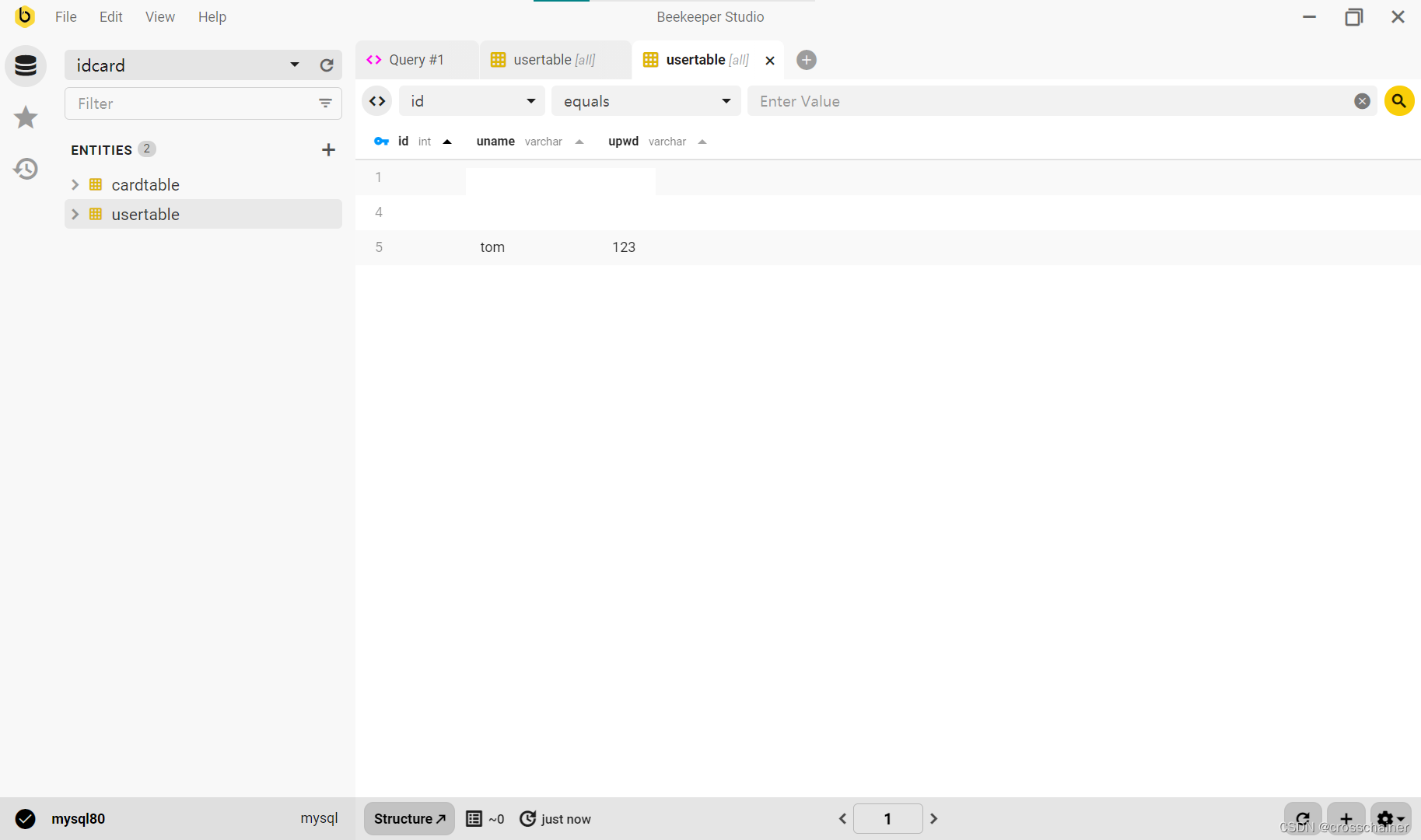The image size is (1421, 840).
Task: Add a new row in footer
Action: click(1346, 818)
